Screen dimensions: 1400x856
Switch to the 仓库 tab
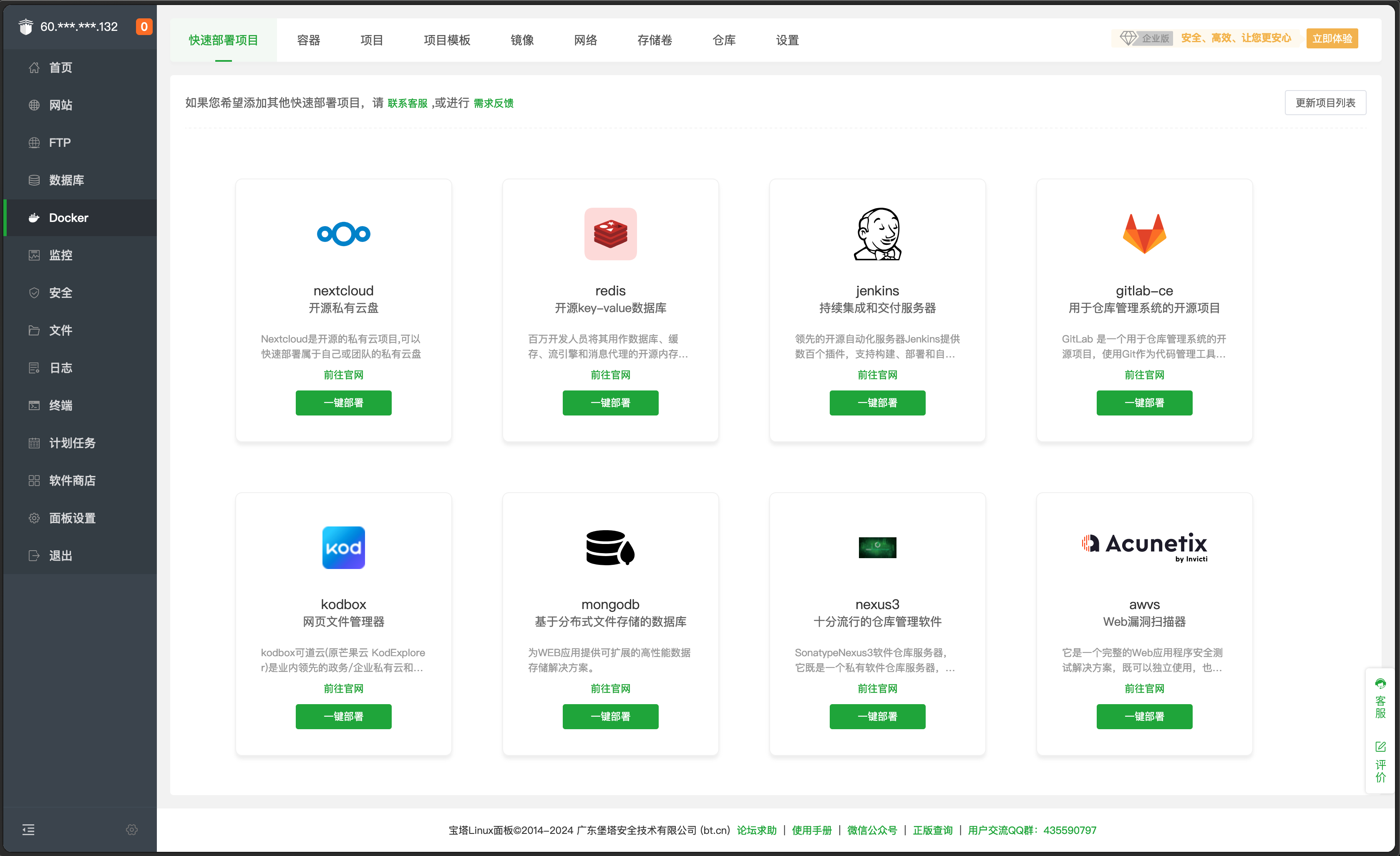724,40
